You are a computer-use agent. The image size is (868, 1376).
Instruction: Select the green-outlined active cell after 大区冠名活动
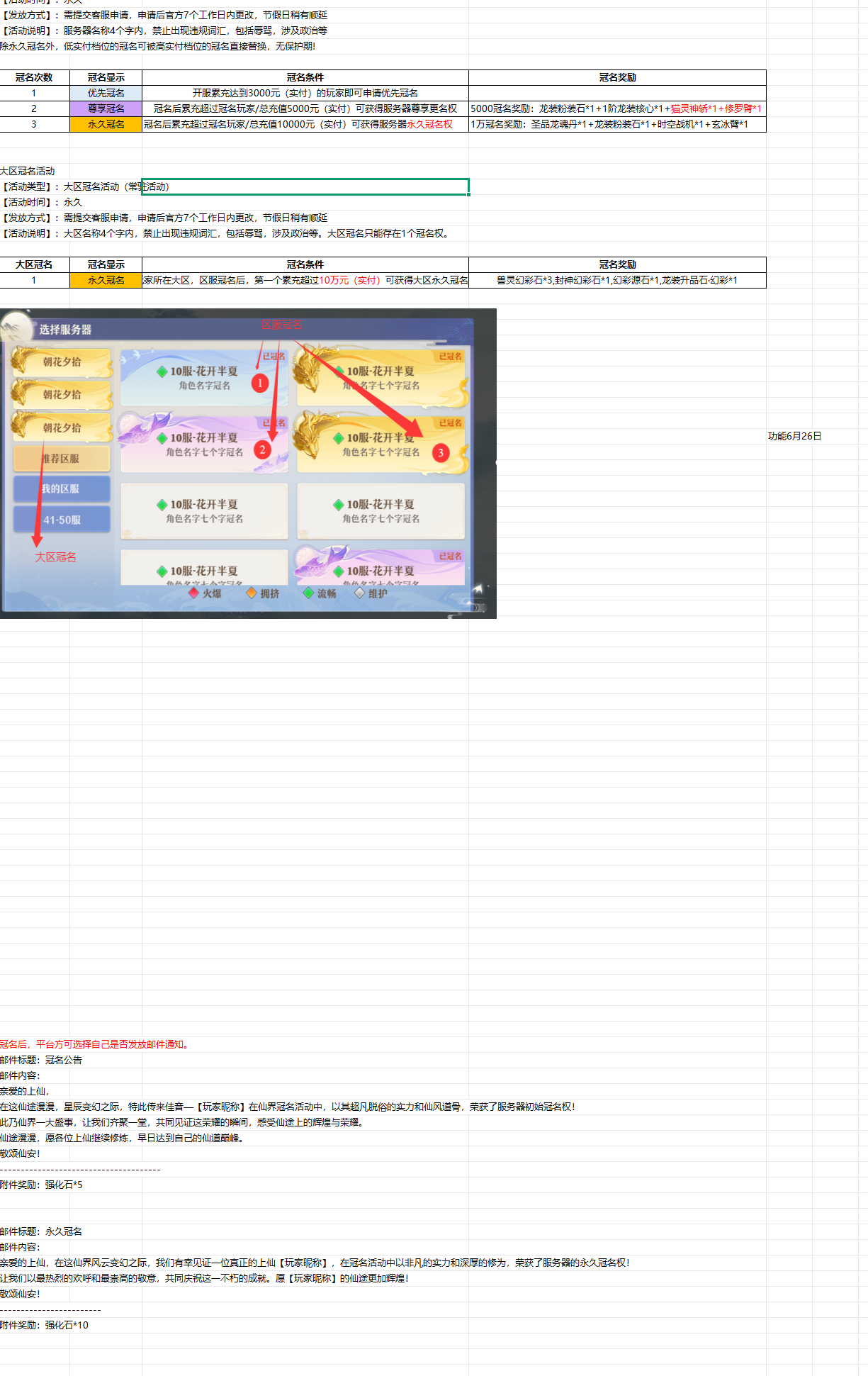[x=305, y=186]
